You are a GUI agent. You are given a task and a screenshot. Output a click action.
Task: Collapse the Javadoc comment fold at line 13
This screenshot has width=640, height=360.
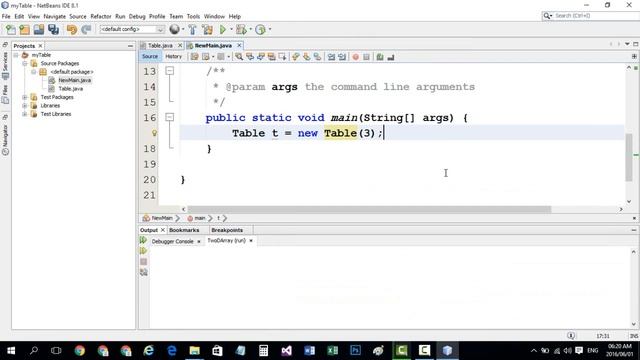pos(170,71)
